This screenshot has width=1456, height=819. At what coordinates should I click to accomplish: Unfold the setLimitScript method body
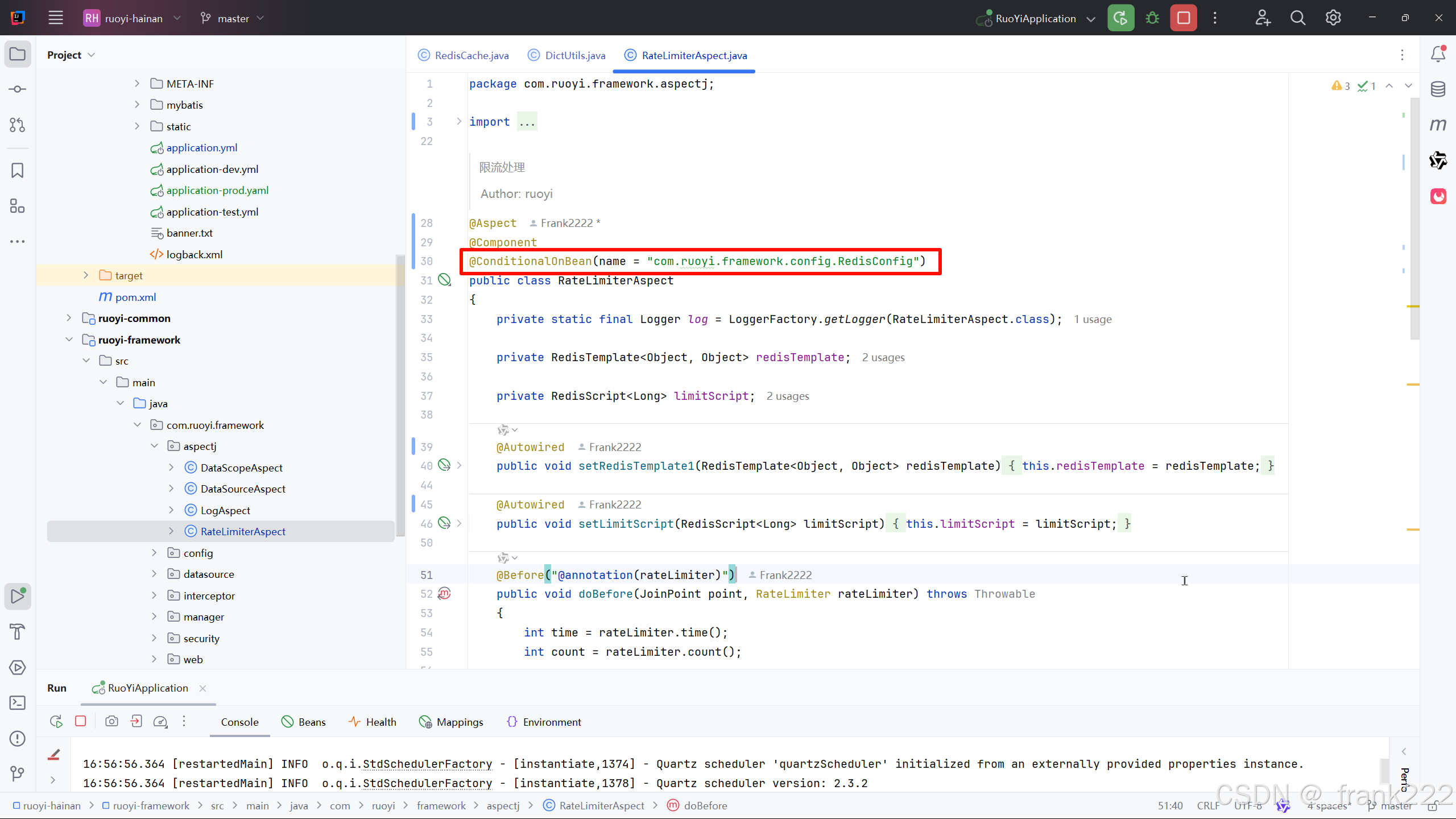pos(459,523)
